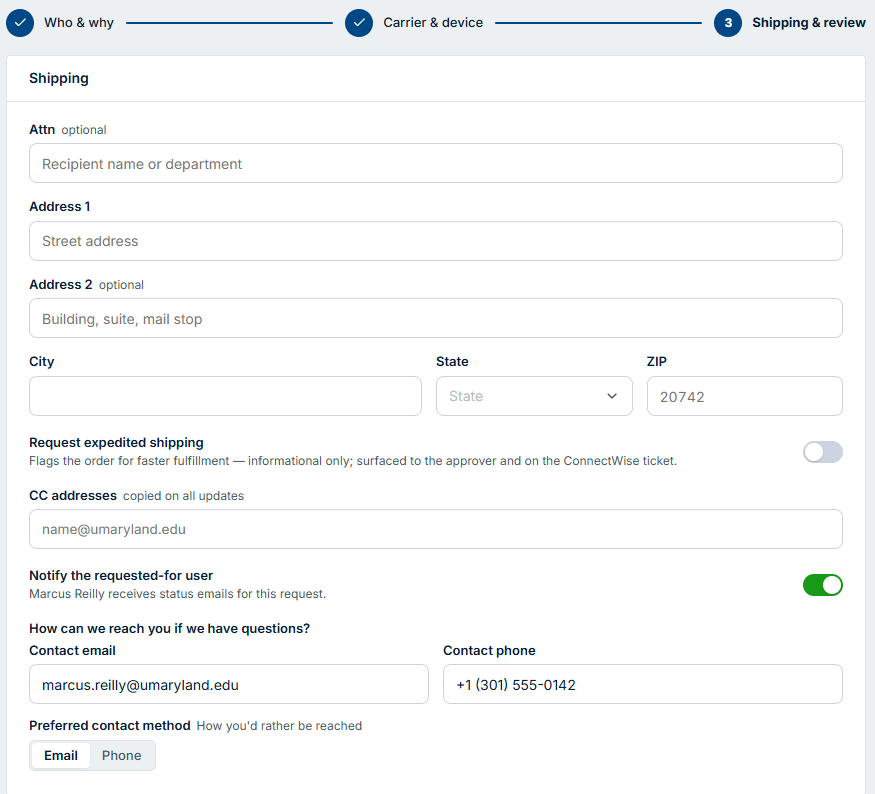Select Email as preferred contact method
This screenshot has width=875, height=794.
coord(61,755)
